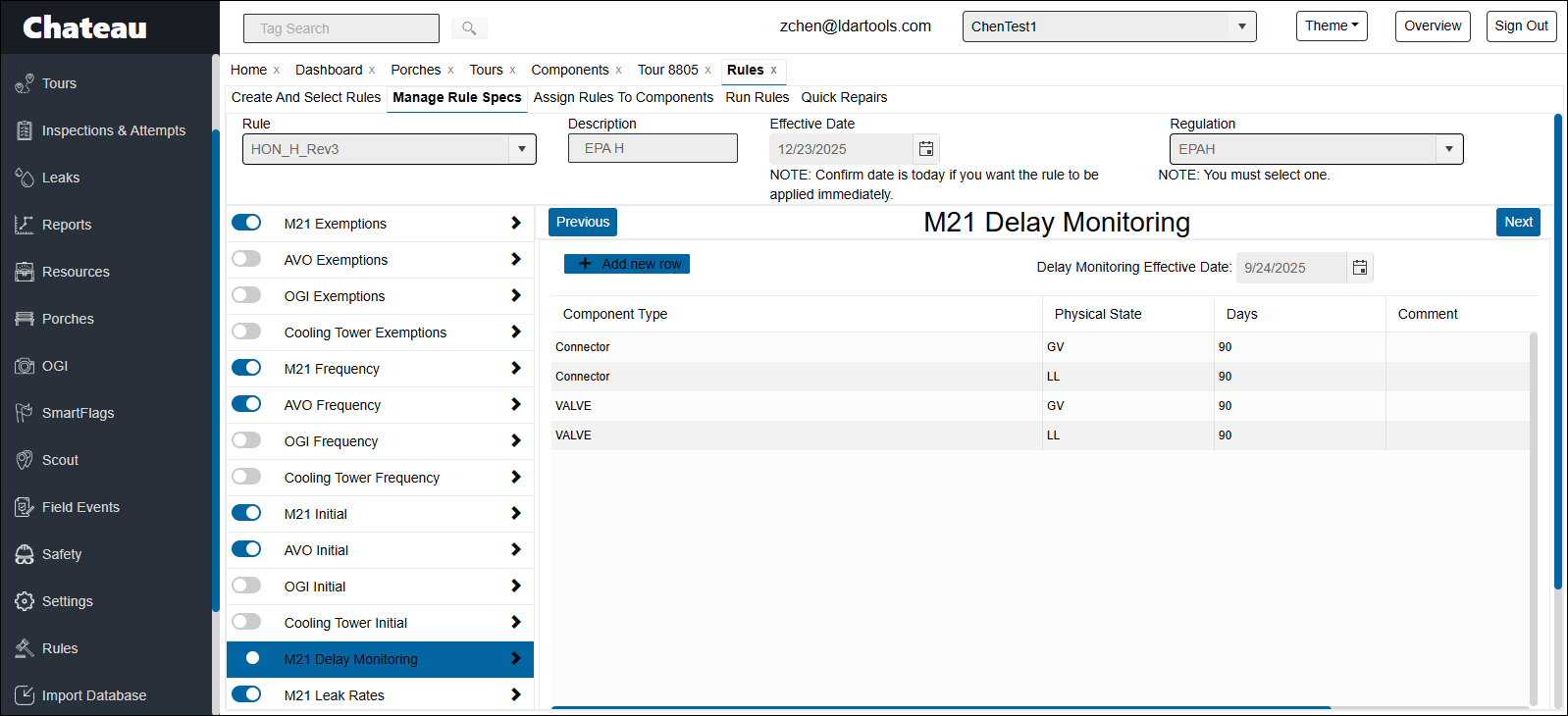
Task: Open Delay Monitoring Effective Date calendar
Action: [x=1359, y=268]
